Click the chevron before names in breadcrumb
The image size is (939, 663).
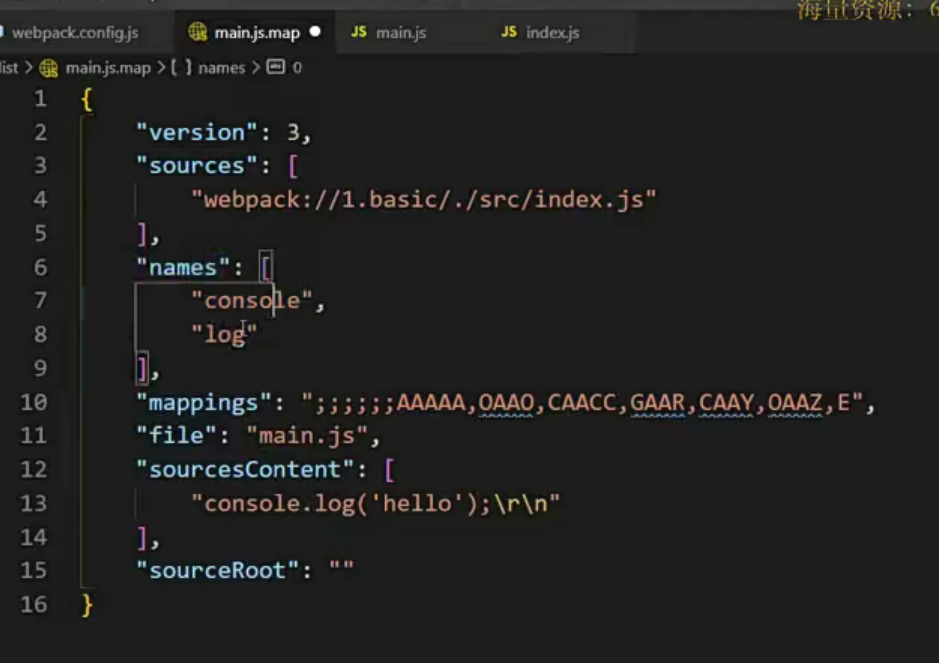(161, 68)
